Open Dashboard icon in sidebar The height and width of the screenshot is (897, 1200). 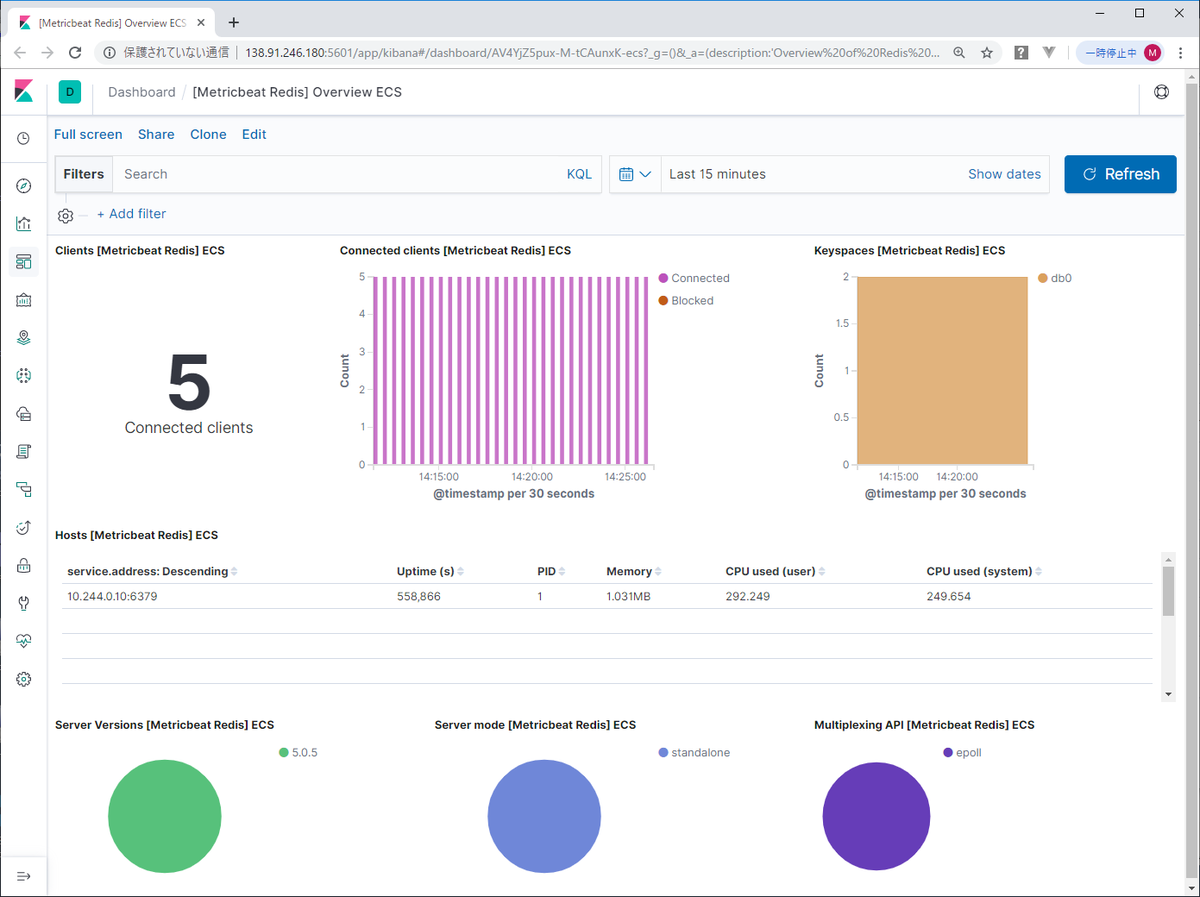[x=24, y=262]
